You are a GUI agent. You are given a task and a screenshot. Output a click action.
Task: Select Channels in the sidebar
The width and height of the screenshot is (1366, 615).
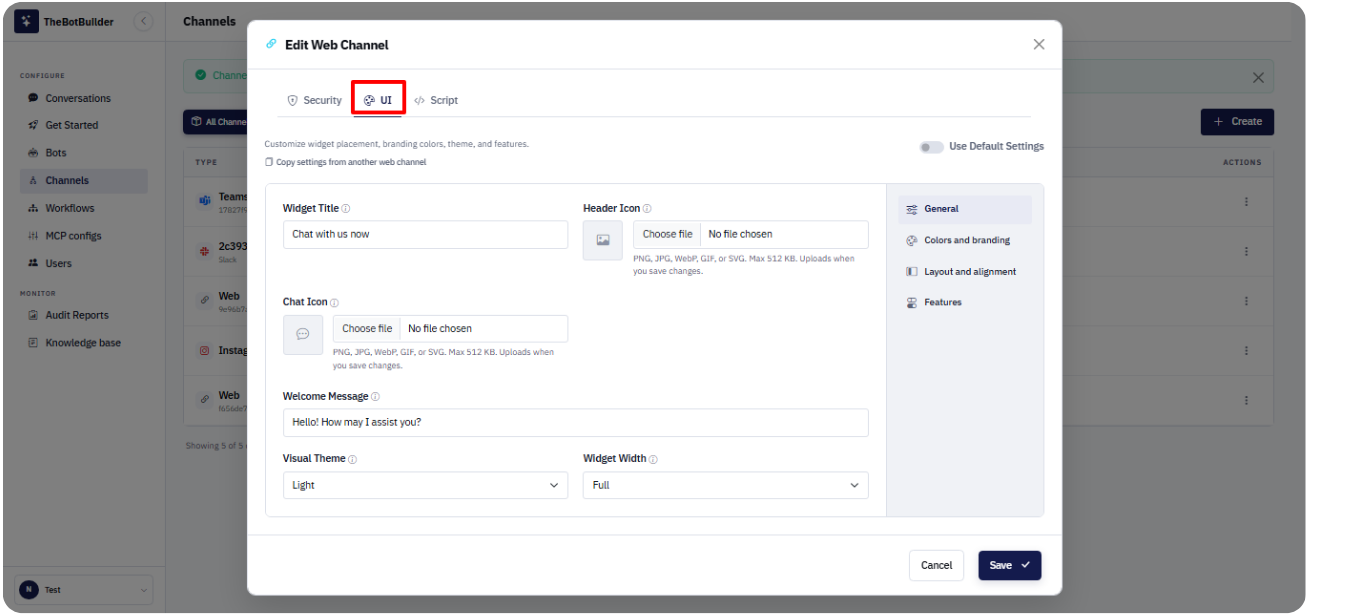(83, 180)
